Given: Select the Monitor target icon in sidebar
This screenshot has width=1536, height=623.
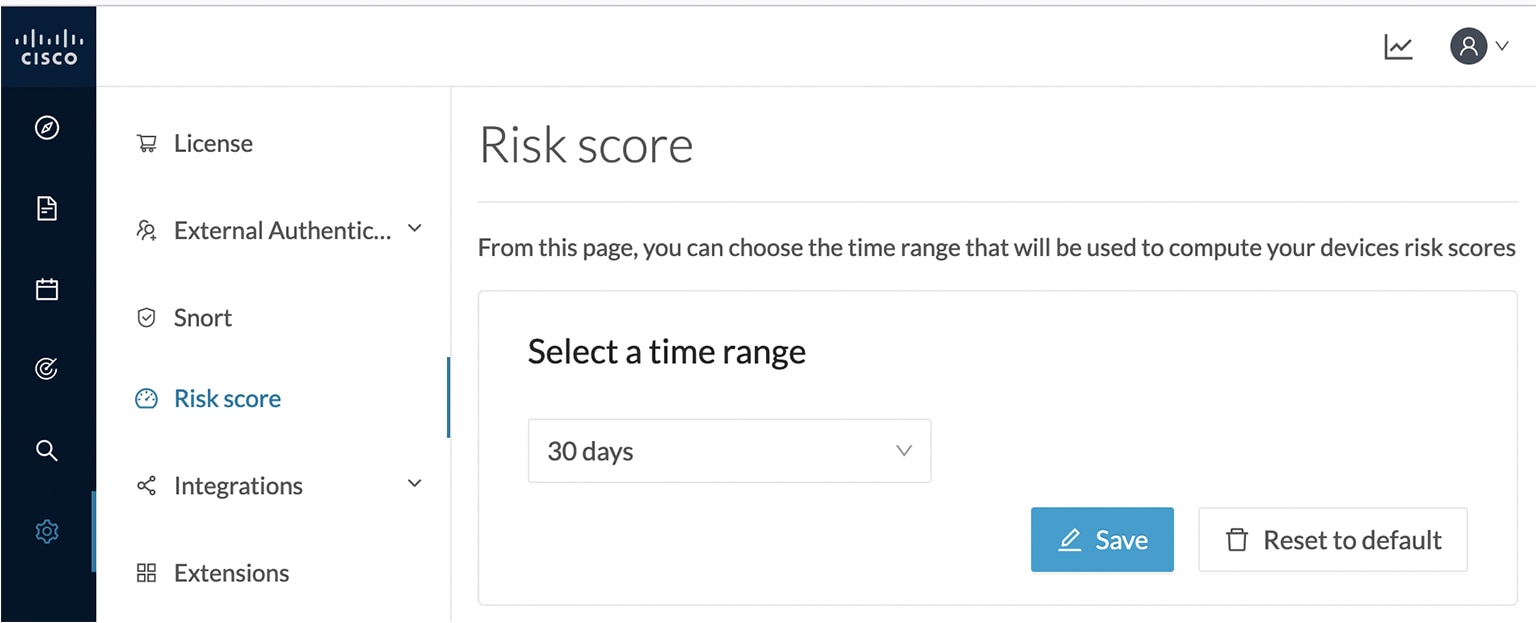Looking at the screenshot, I should (x=46, y=369).
